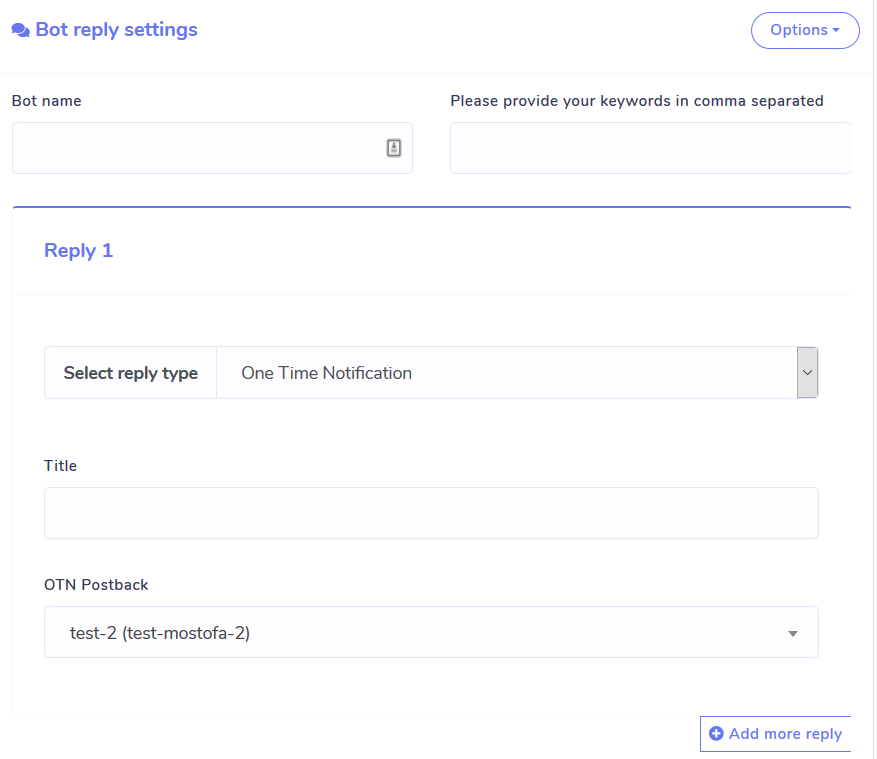
Task: Click the contact card icon in Bot name field
Action: [394, 148]
